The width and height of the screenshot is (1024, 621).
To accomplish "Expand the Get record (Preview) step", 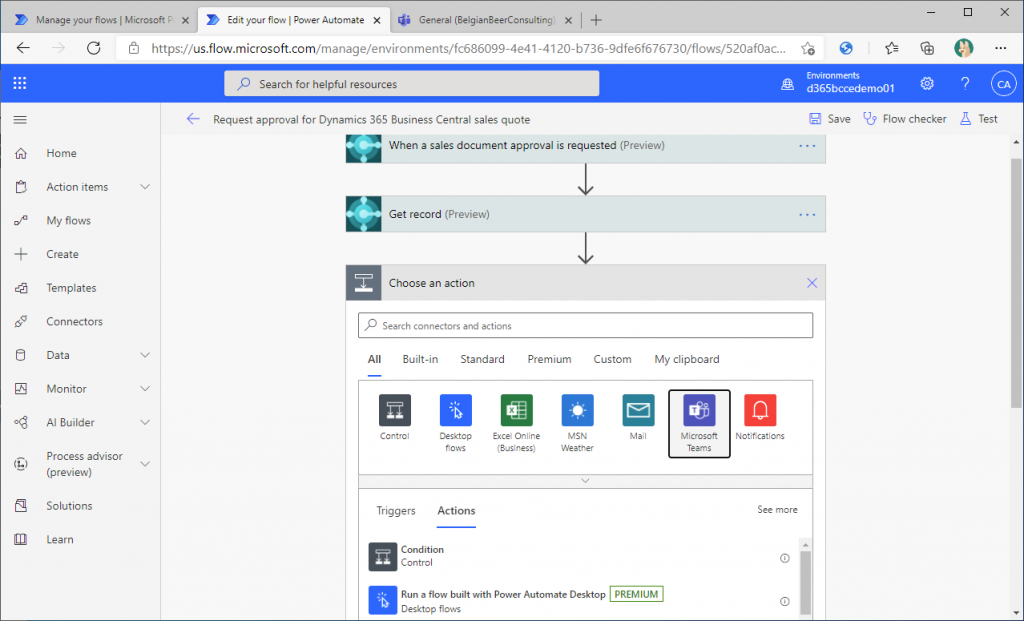I will (585, 214).
